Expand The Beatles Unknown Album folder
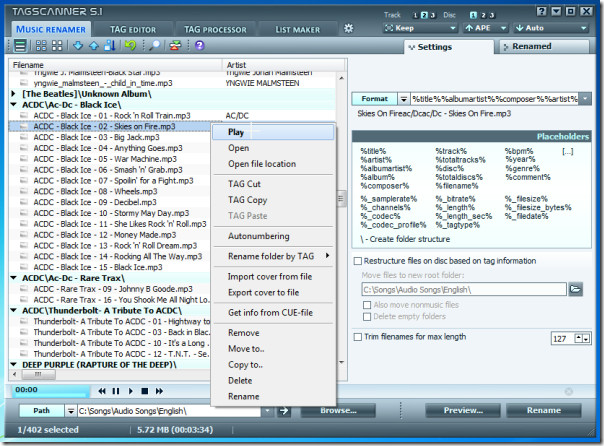604x446 pixels. tap(13, 94)
